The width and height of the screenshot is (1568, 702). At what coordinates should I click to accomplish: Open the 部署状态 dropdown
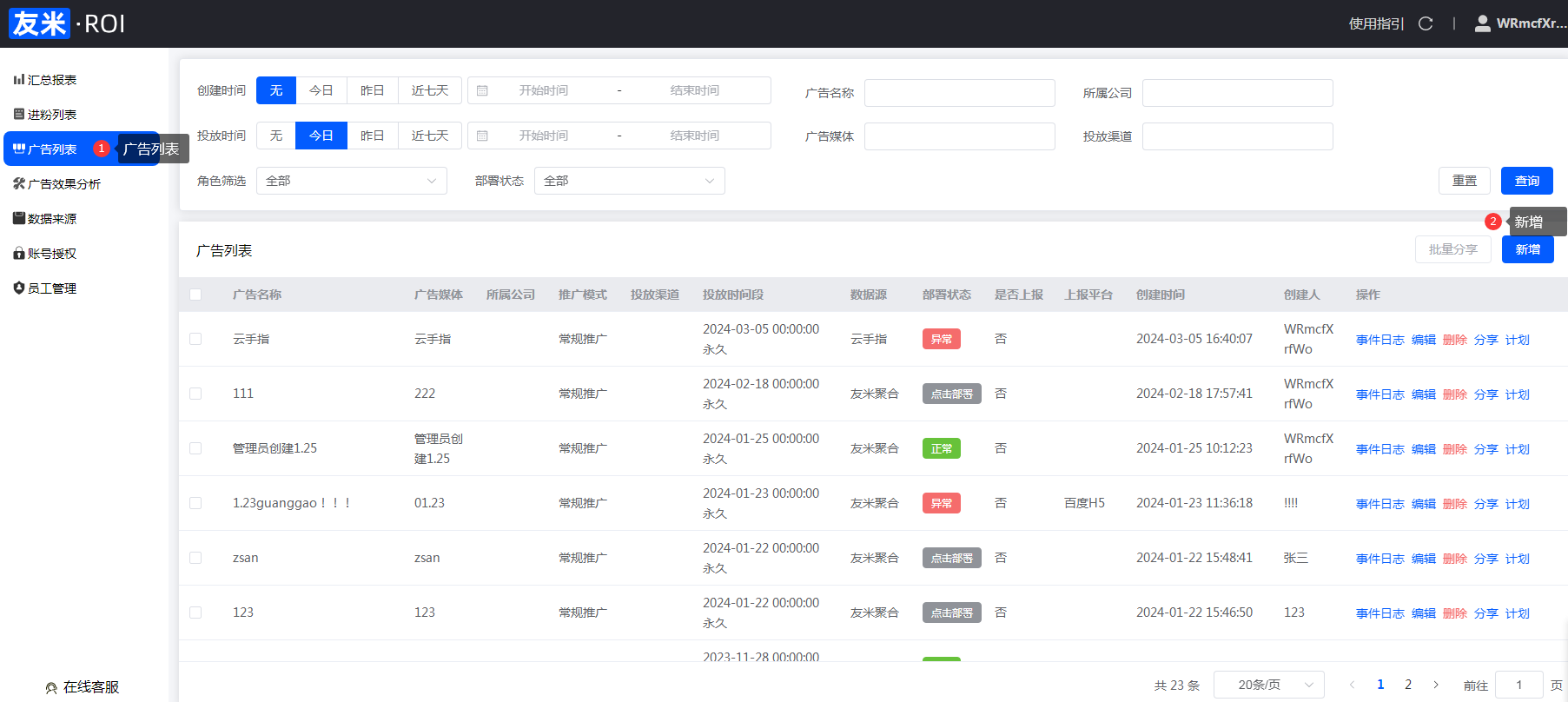tap(629, 181)
